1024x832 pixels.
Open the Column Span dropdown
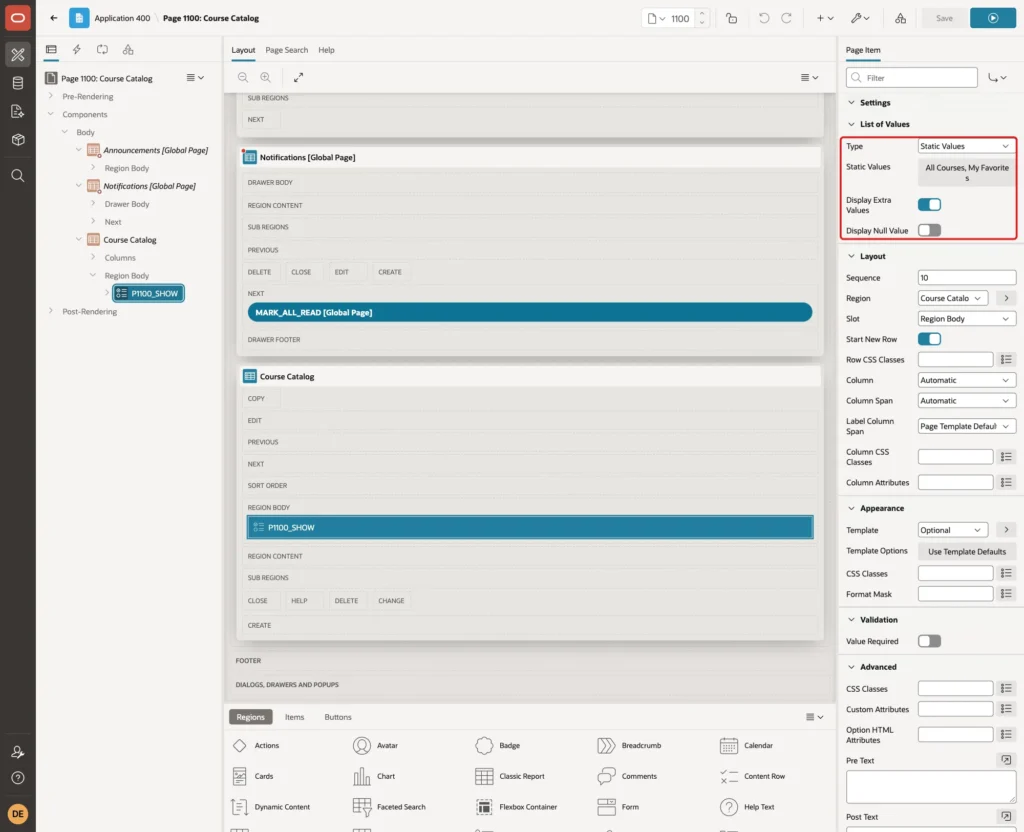[x=966, y=401]
